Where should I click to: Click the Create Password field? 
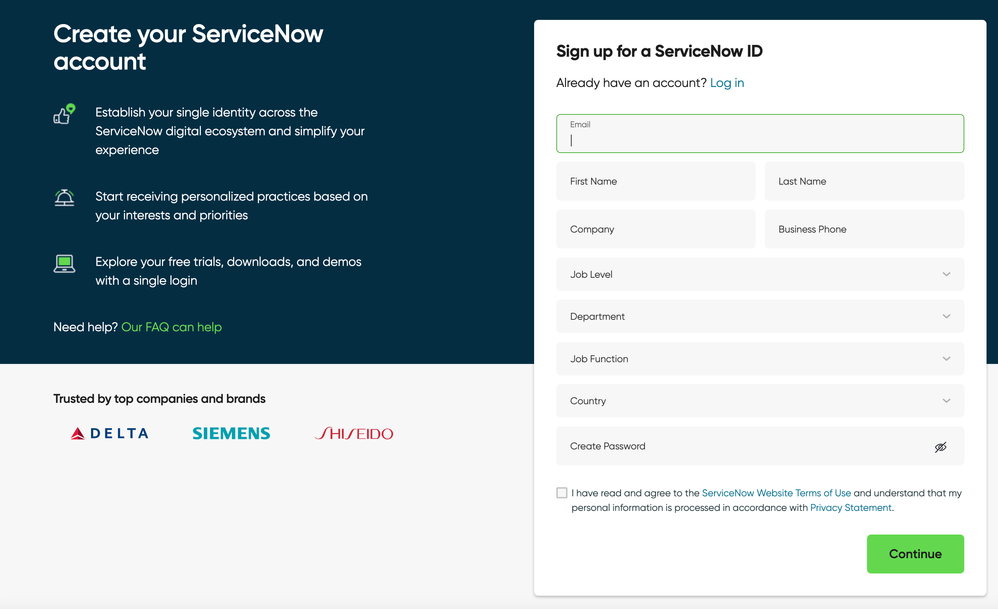point(760,446)
